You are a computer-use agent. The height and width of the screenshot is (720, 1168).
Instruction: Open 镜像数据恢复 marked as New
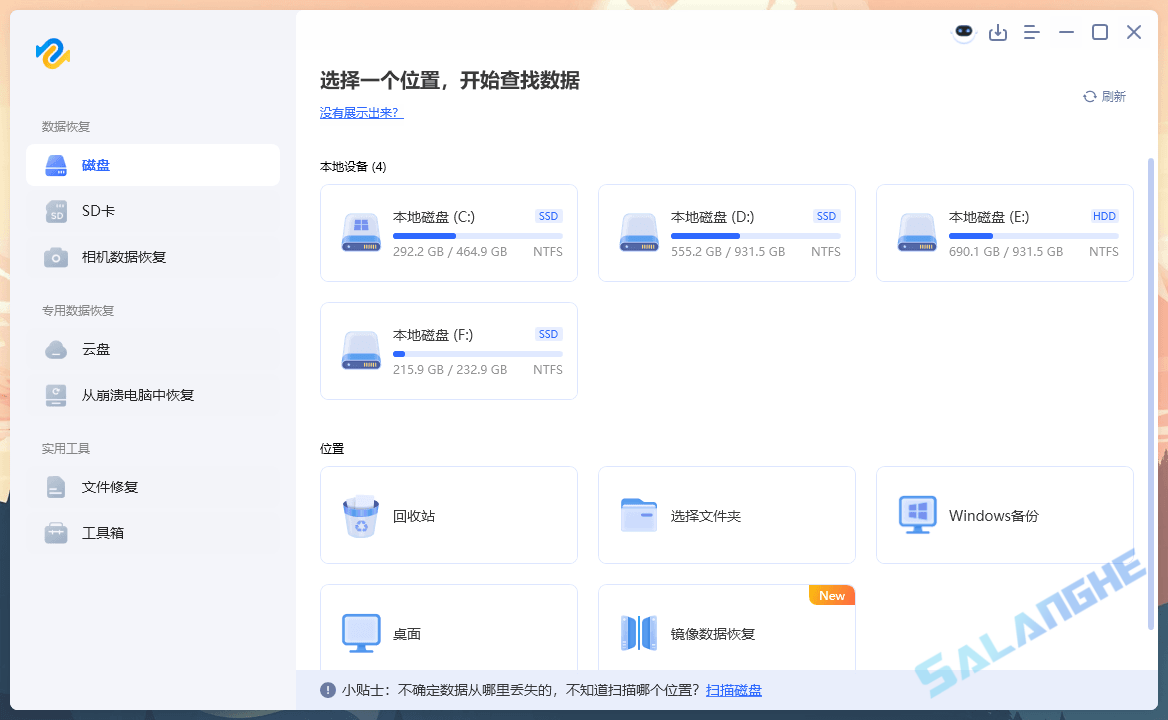coord(726,632)
